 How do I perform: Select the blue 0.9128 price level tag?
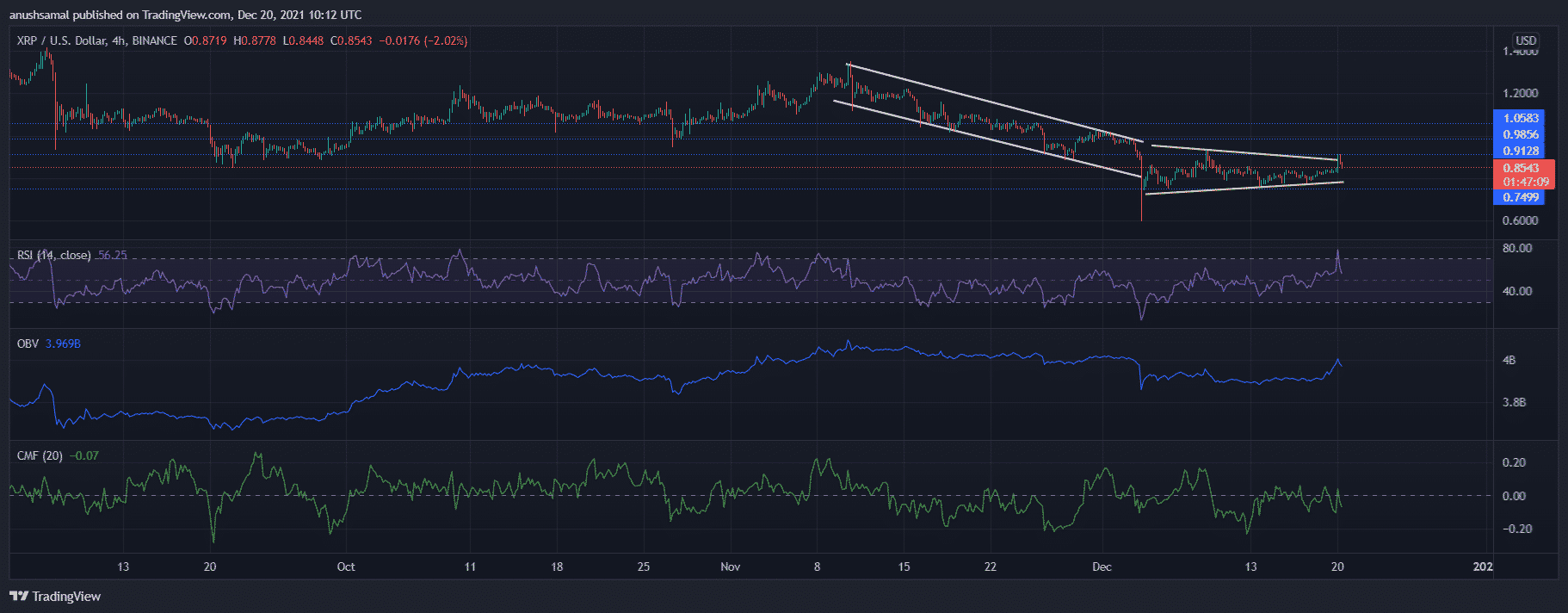(1520, 151)
